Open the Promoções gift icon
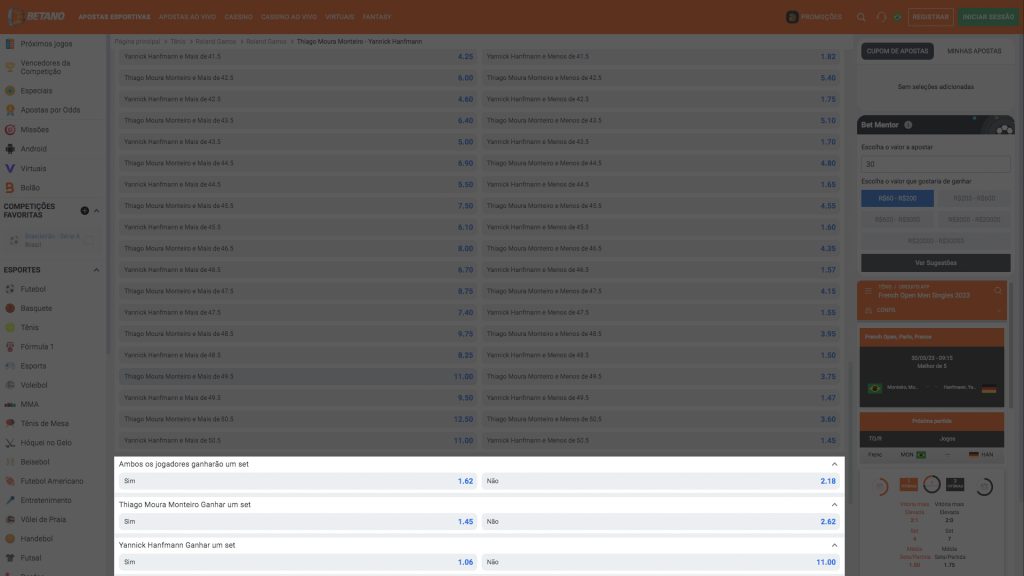 coord(792,17)
